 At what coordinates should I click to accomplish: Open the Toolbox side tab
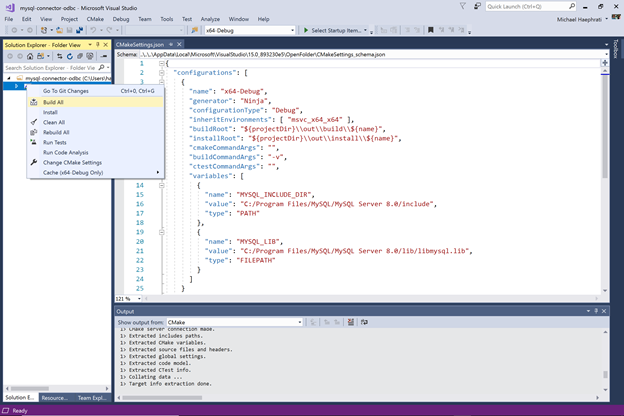tap(616, 49)
